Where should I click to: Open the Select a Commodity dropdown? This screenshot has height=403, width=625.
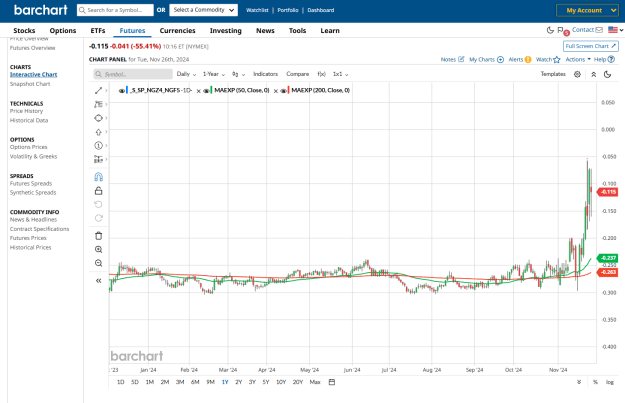point(203,10)
